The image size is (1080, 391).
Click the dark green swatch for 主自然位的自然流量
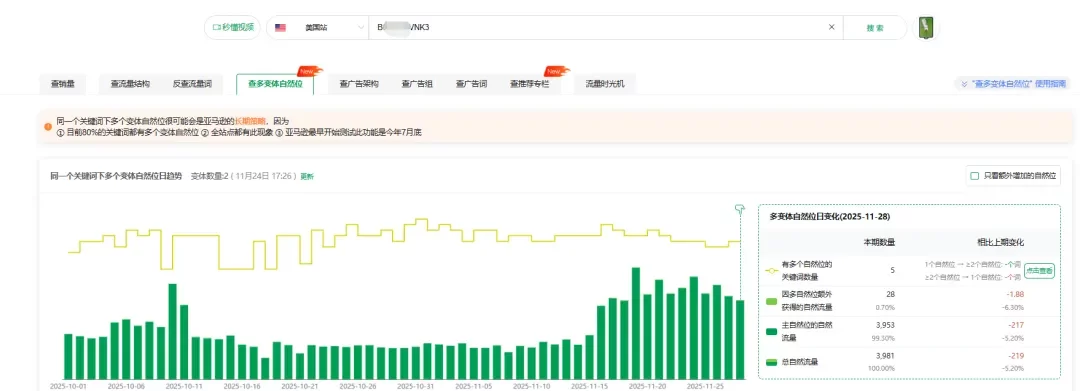tap(771, 332)
